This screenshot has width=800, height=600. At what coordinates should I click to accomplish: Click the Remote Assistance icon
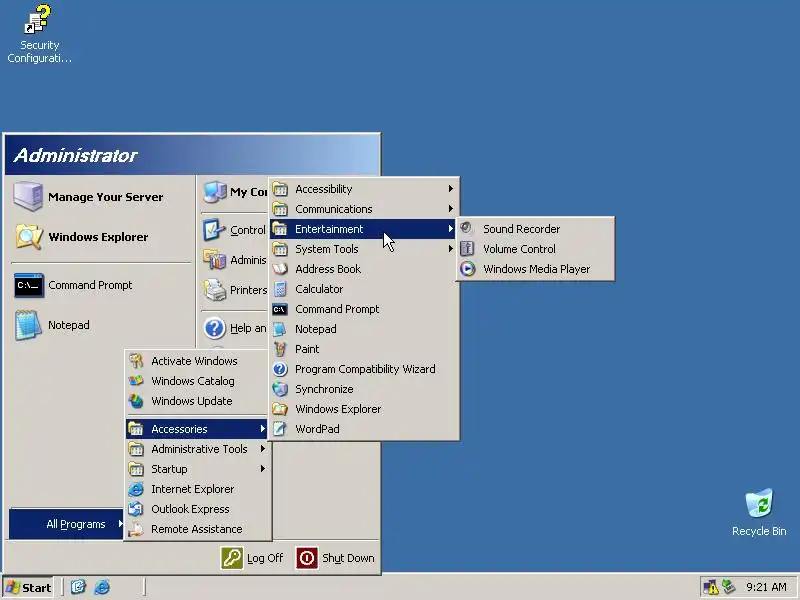pos(136,529)
